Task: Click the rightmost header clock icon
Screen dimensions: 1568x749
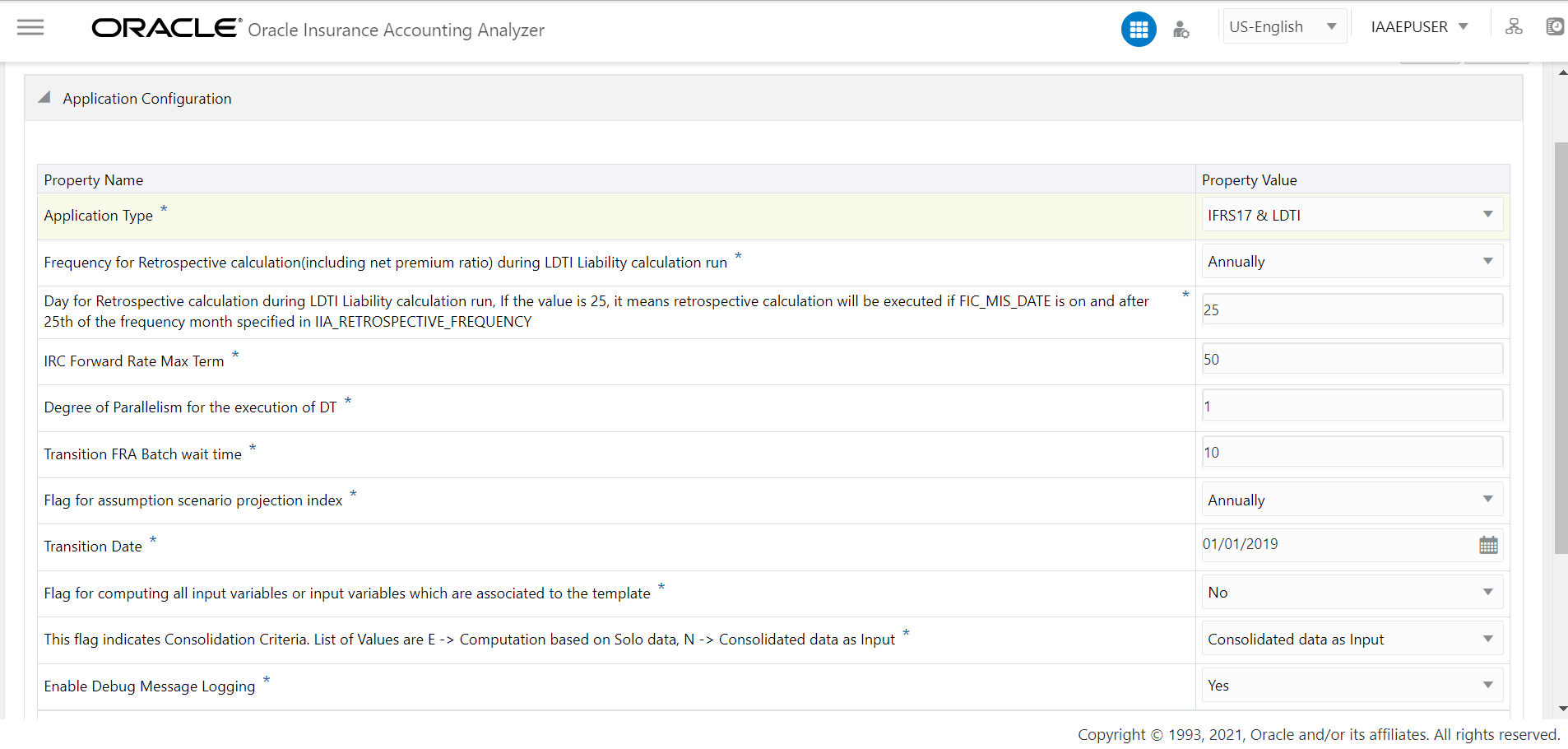Action: tap(1555, 26)
